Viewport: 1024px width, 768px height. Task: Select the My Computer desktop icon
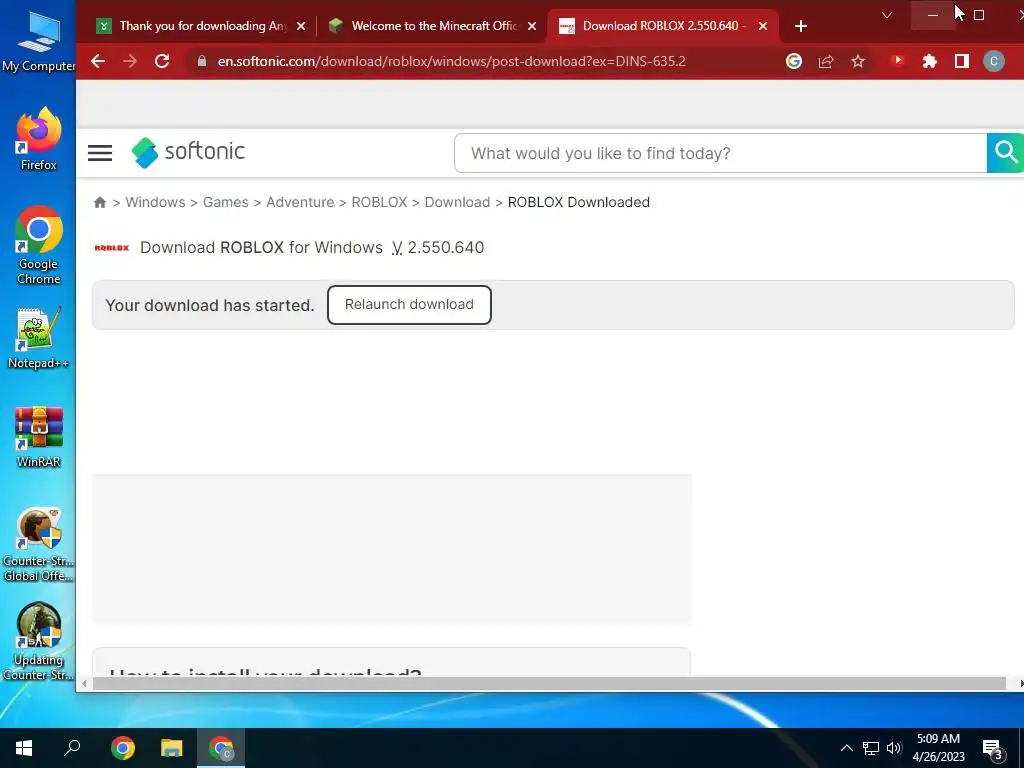tap(39, 40)
